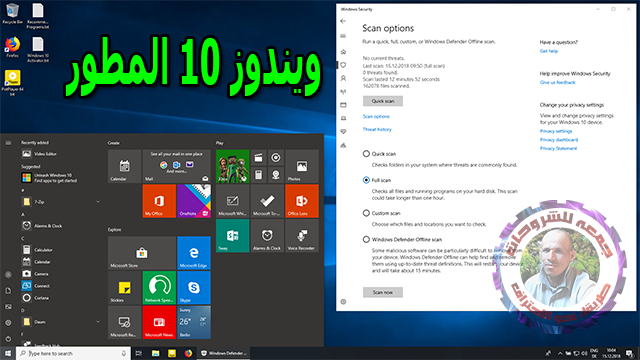Viewport: 640px width, 360px height.
Task: Go to Home icon in Windows Security sidebar
Action: pyautogui.click(x=343, y=52)
